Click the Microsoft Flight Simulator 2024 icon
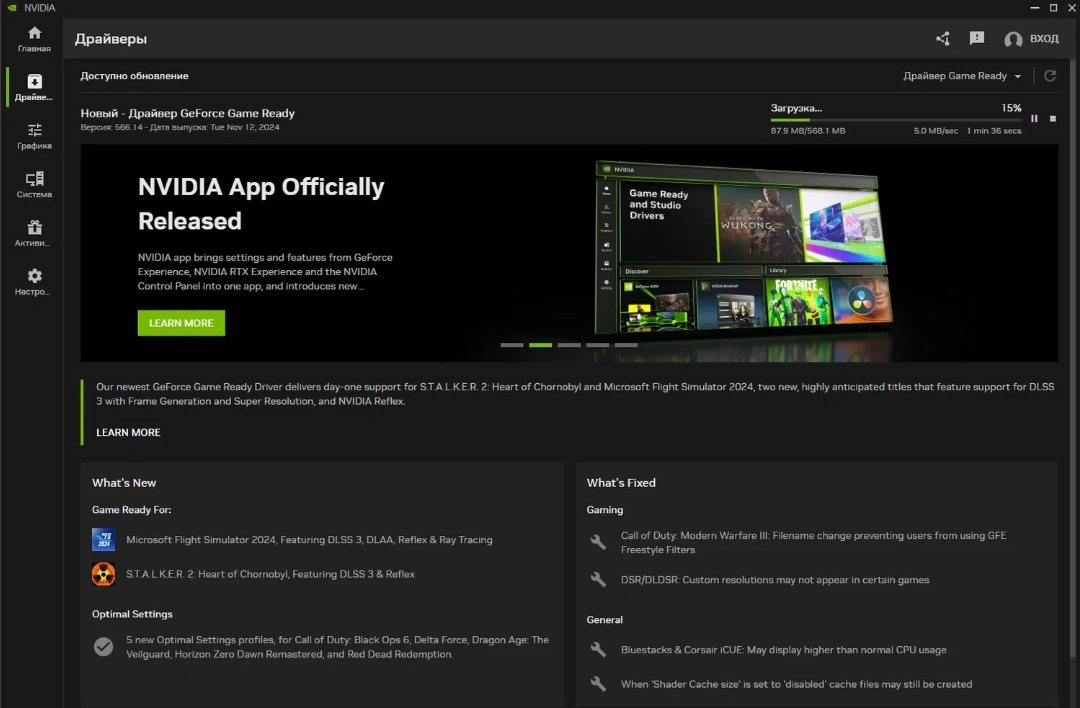Screen dimensions: 1080x708 point(103,539)
